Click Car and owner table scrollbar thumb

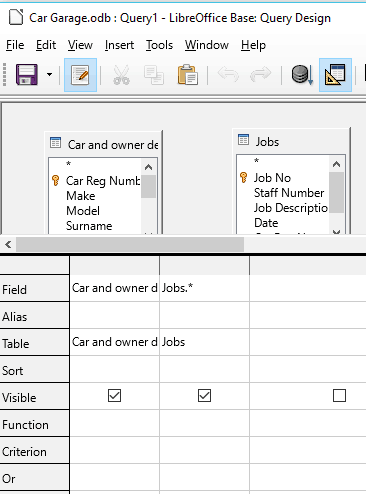pyautogui.click(x=148, y=186)
